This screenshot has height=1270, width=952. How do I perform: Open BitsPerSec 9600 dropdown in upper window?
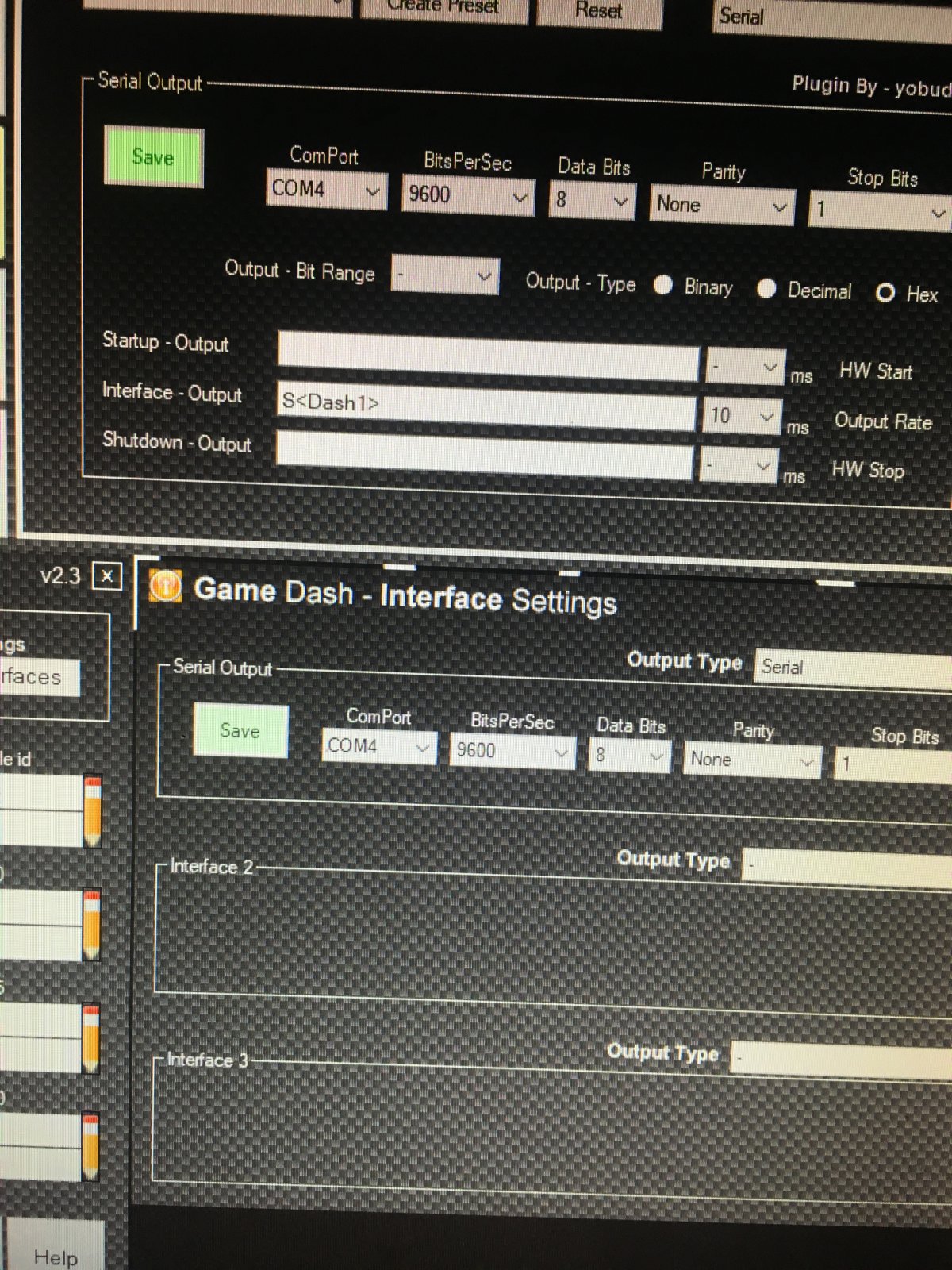pos(467,195)
